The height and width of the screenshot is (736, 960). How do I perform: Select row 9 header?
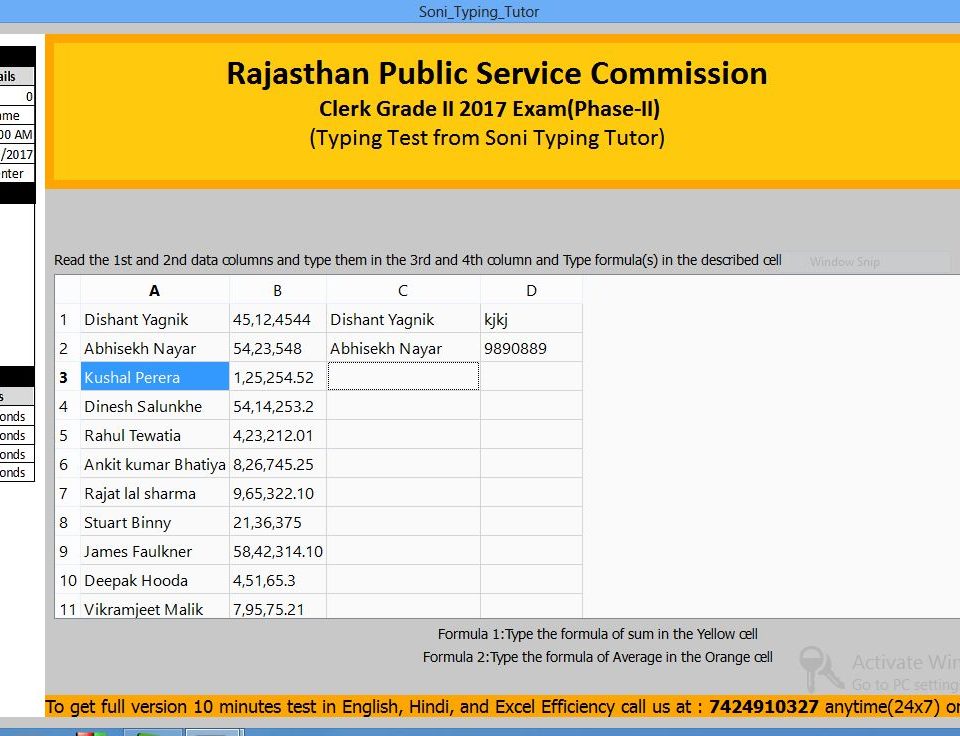67,550
